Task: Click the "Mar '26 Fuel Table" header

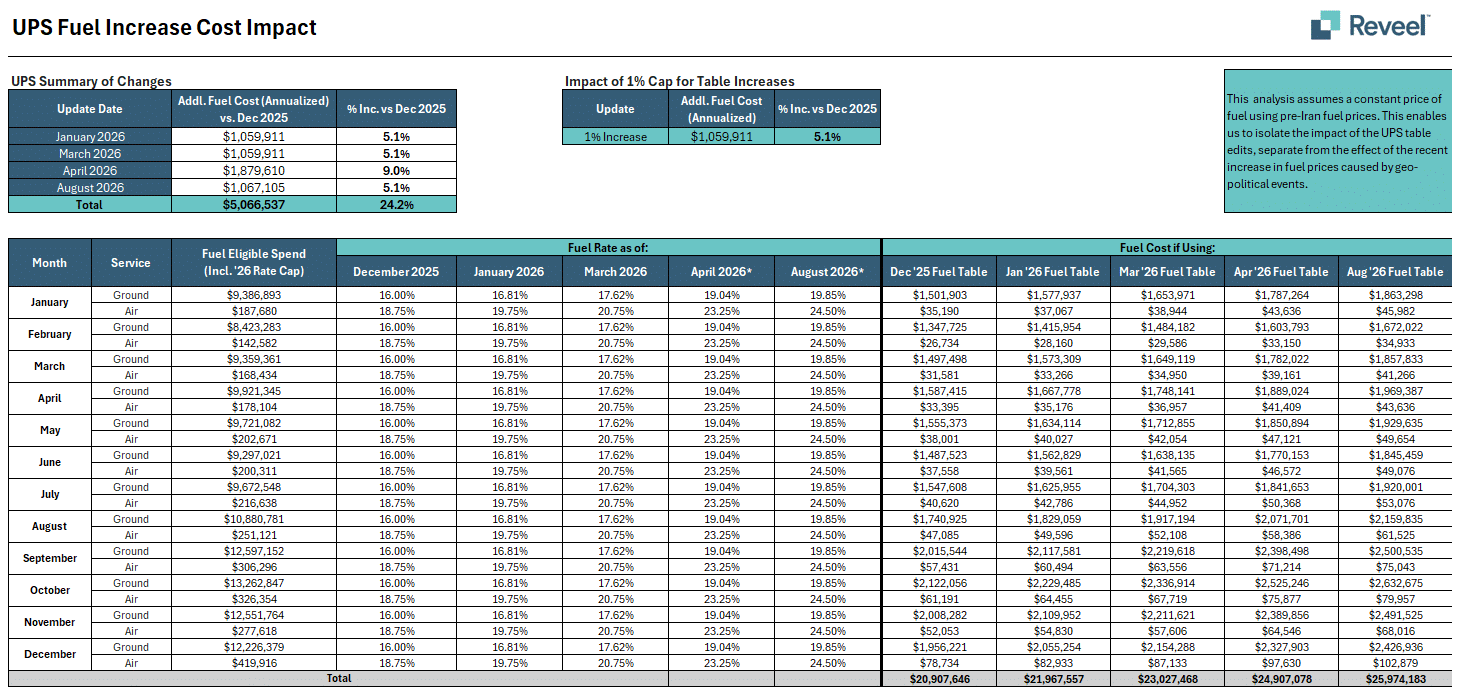Action: point(1167,272)
